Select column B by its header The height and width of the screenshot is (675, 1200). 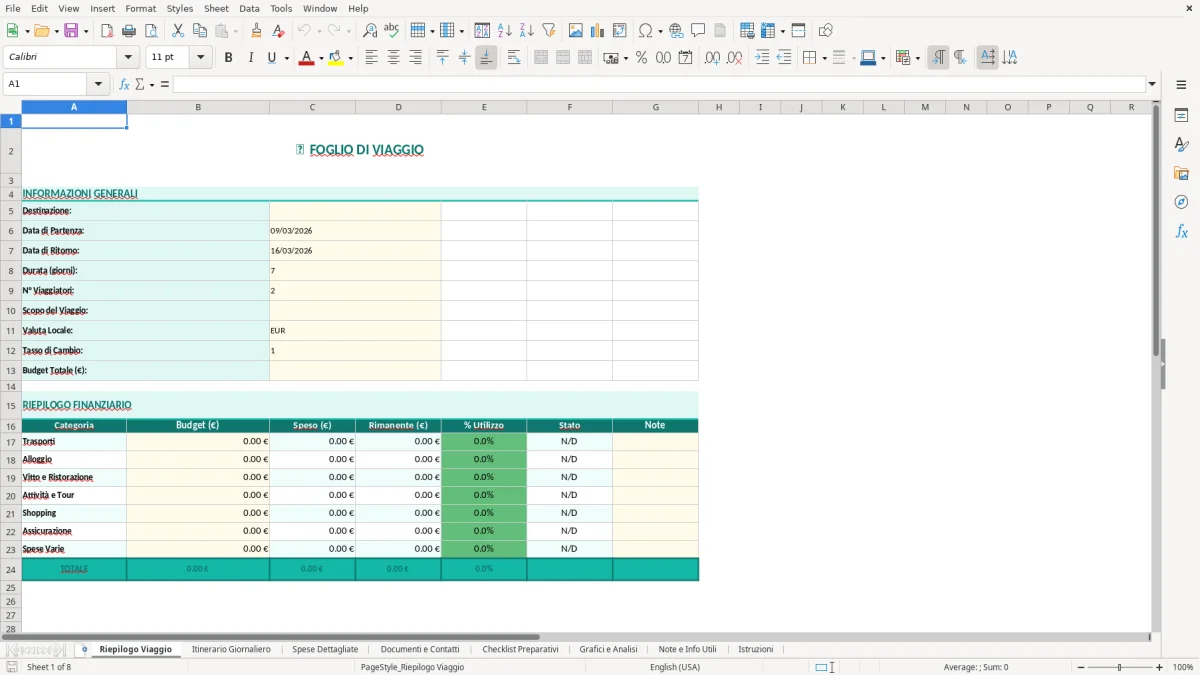pyautogui.click(x=198, y=107)
